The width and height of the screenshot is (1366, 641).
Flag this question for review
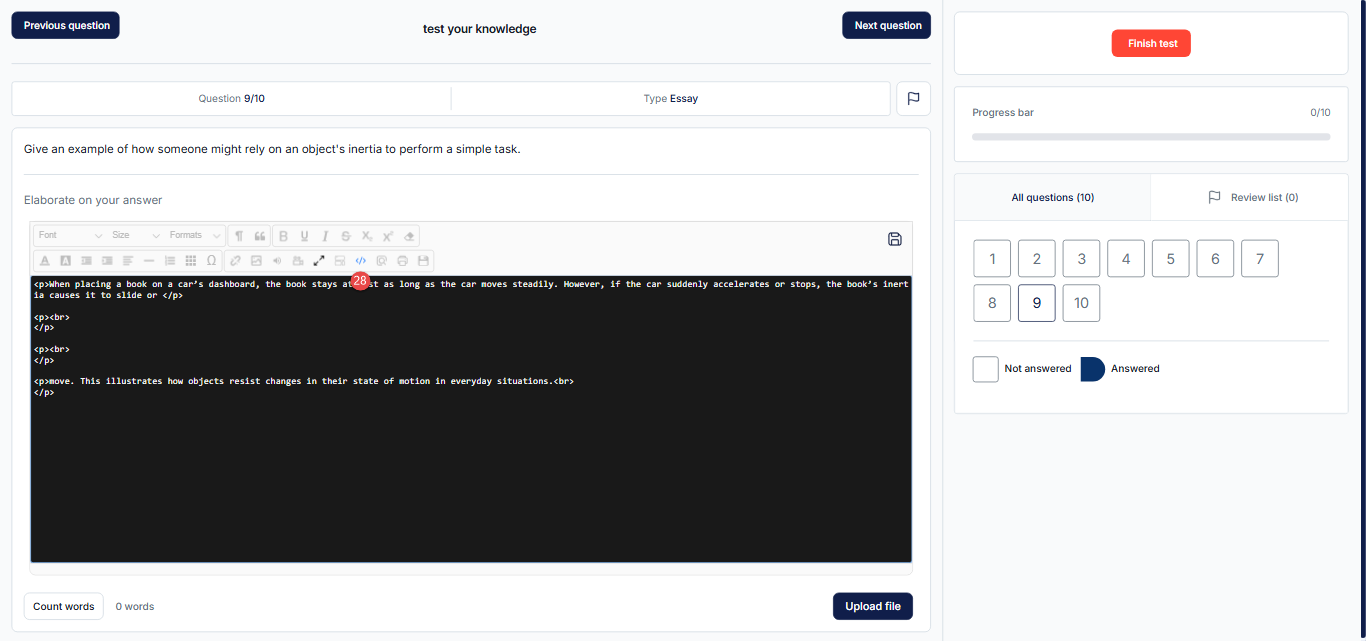(913, 99)
